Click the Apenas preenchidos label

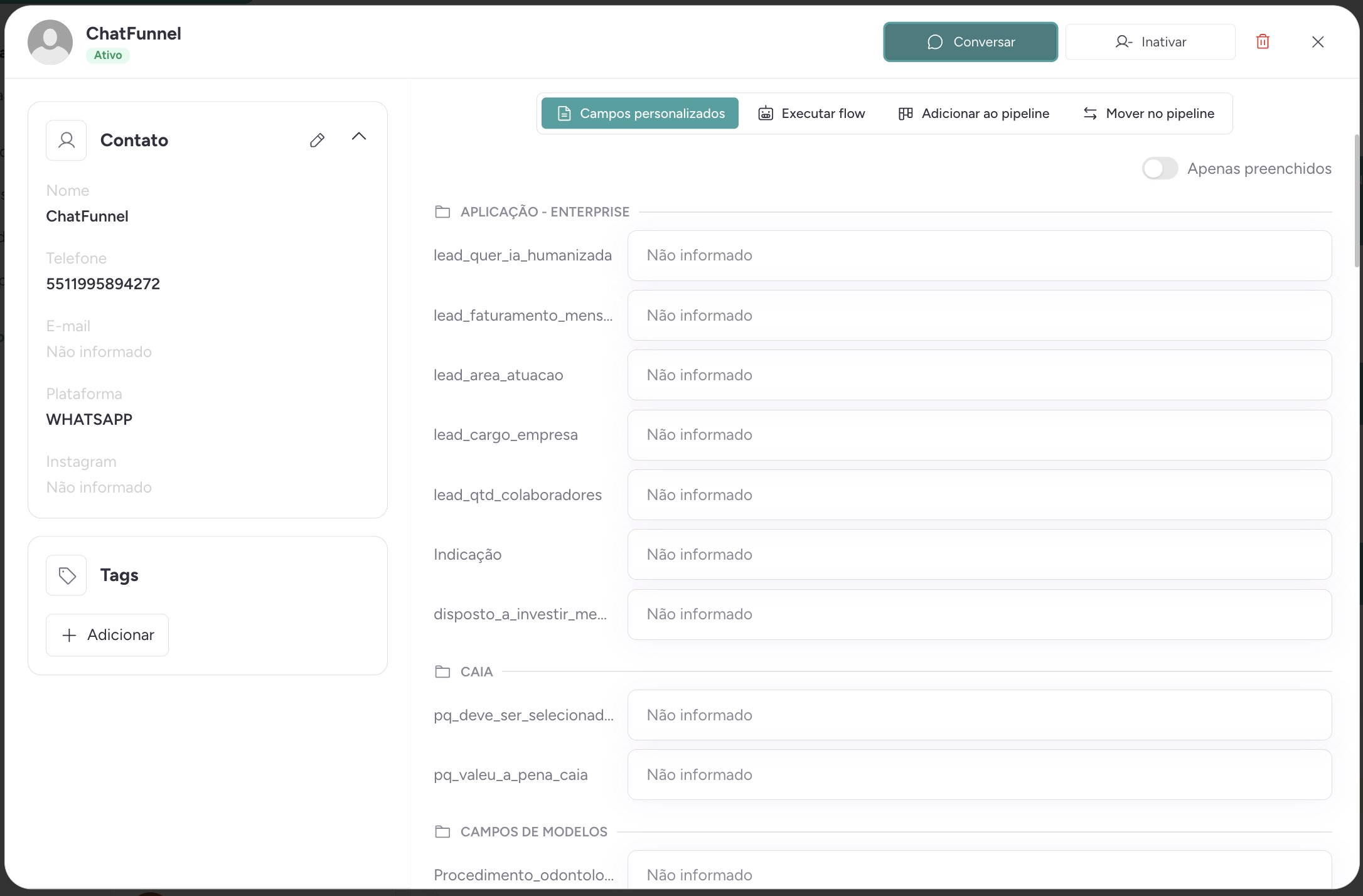(x=1259, y=169)
